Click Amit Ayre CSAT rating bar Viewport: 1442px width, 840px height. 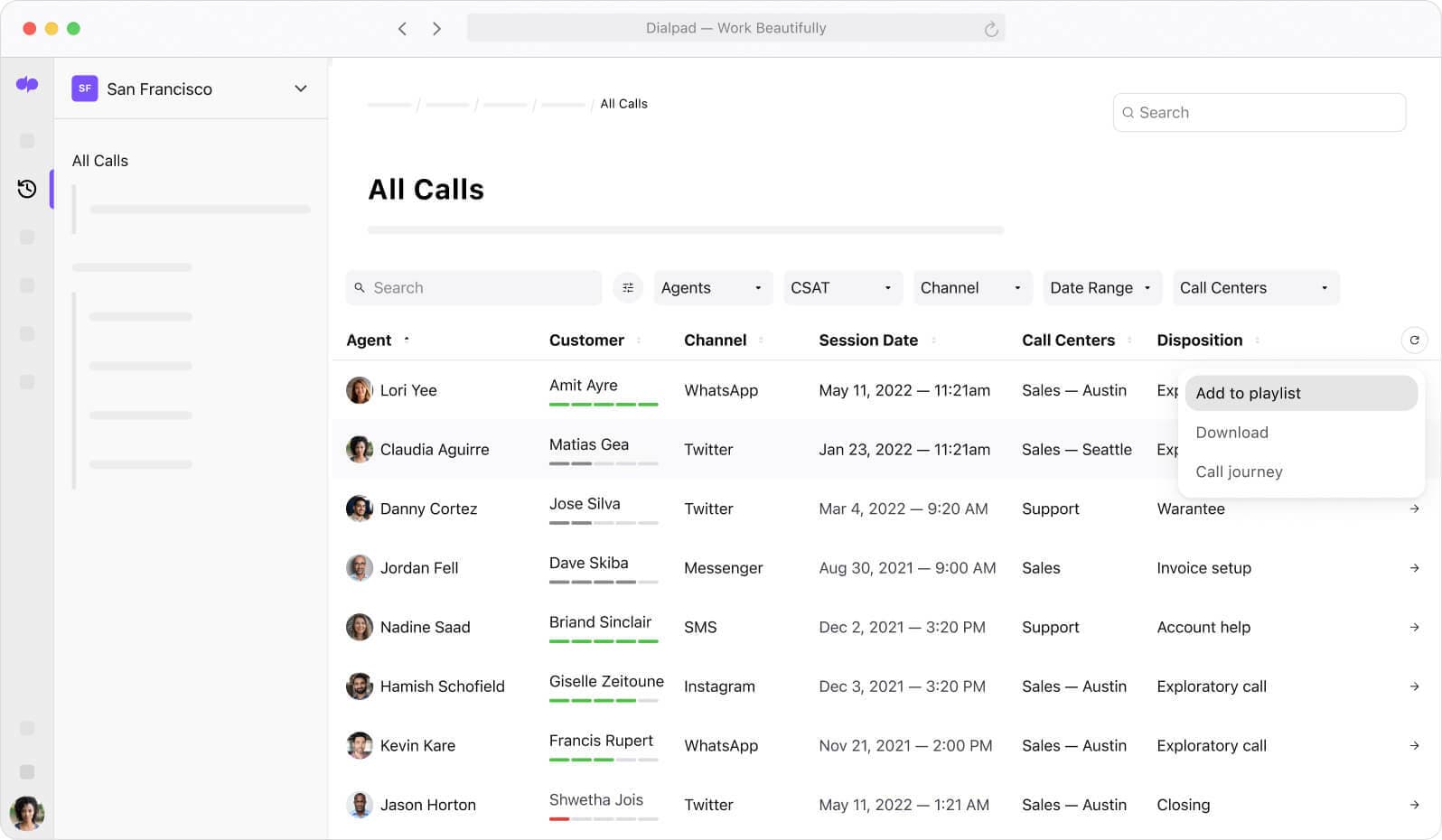604,404
